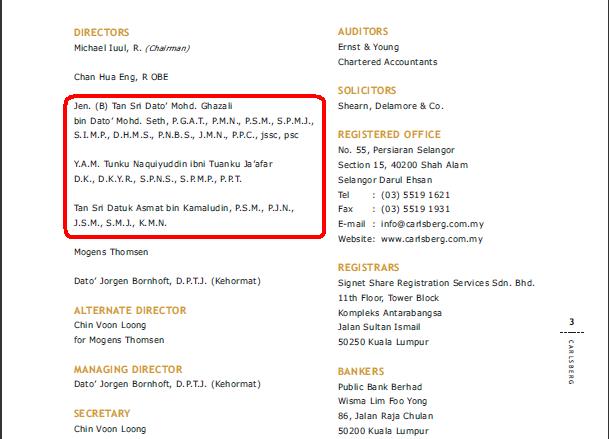Click the page number 3

pyautogui.click(x=572, y=322)
